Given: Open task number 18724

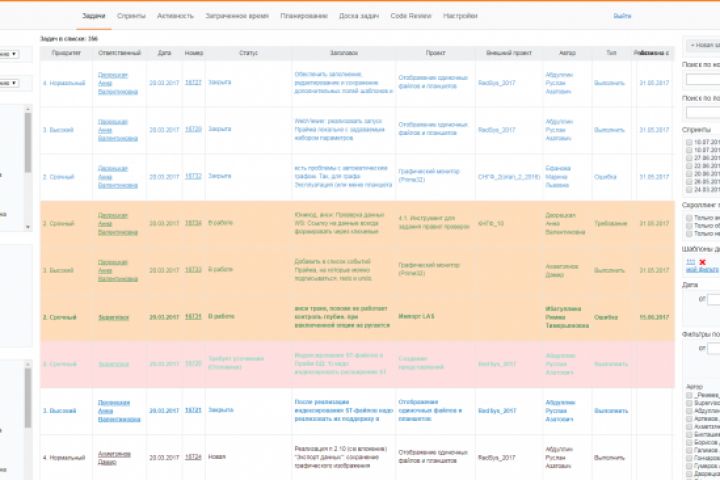Looking at the screenshot, I should [x=193, y=457].
